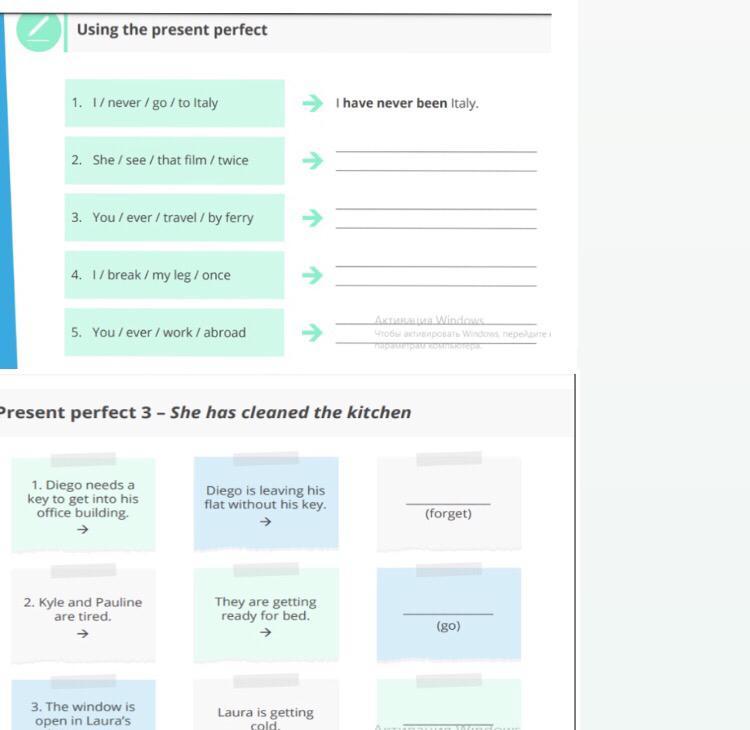750x730 pixels.
Task: Click the blank line above (go)
Action: click(x=448, y=614)
